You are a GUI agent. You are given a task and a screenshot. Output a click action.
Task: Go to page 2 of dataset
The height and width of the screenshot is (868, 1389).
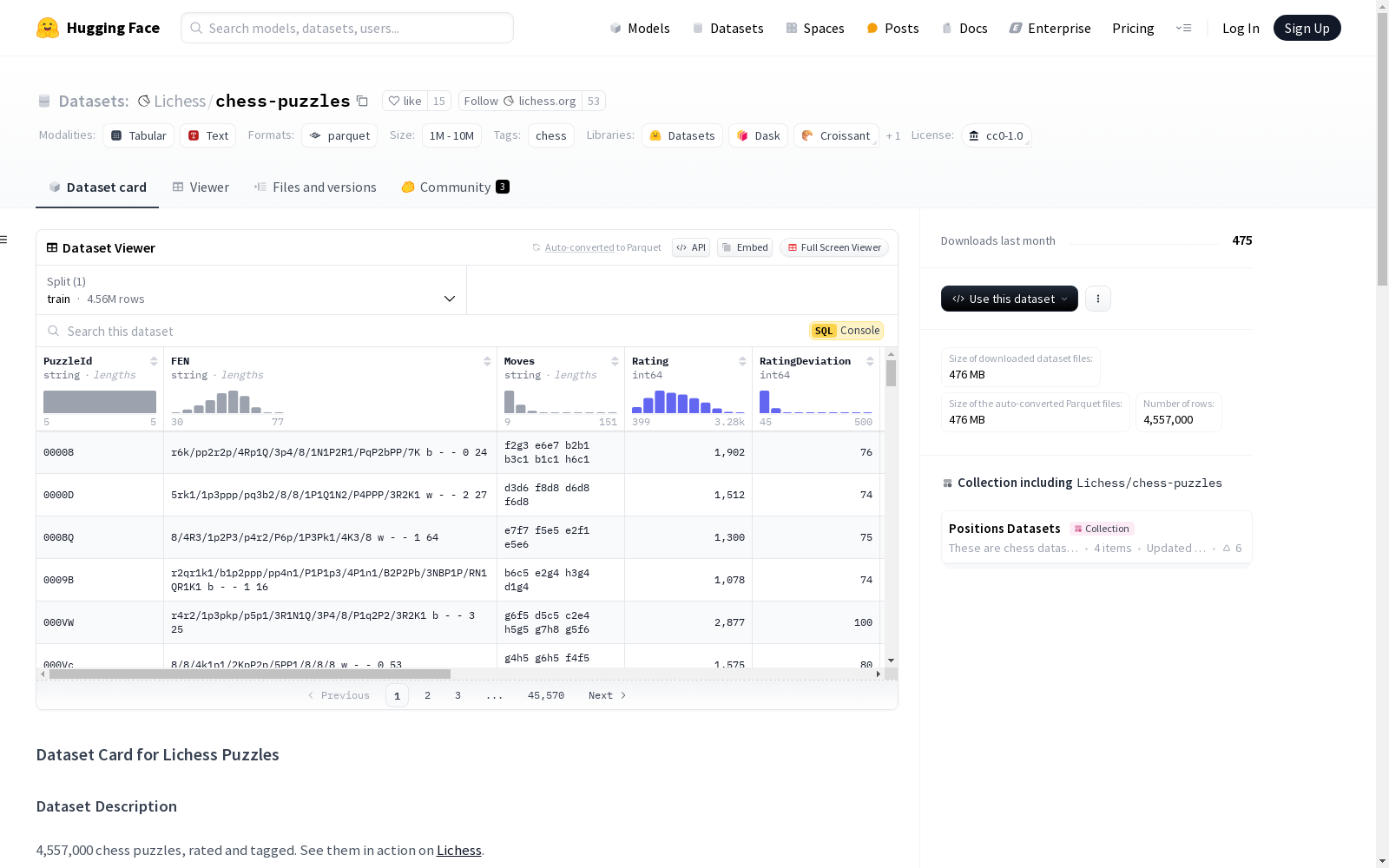427,695
